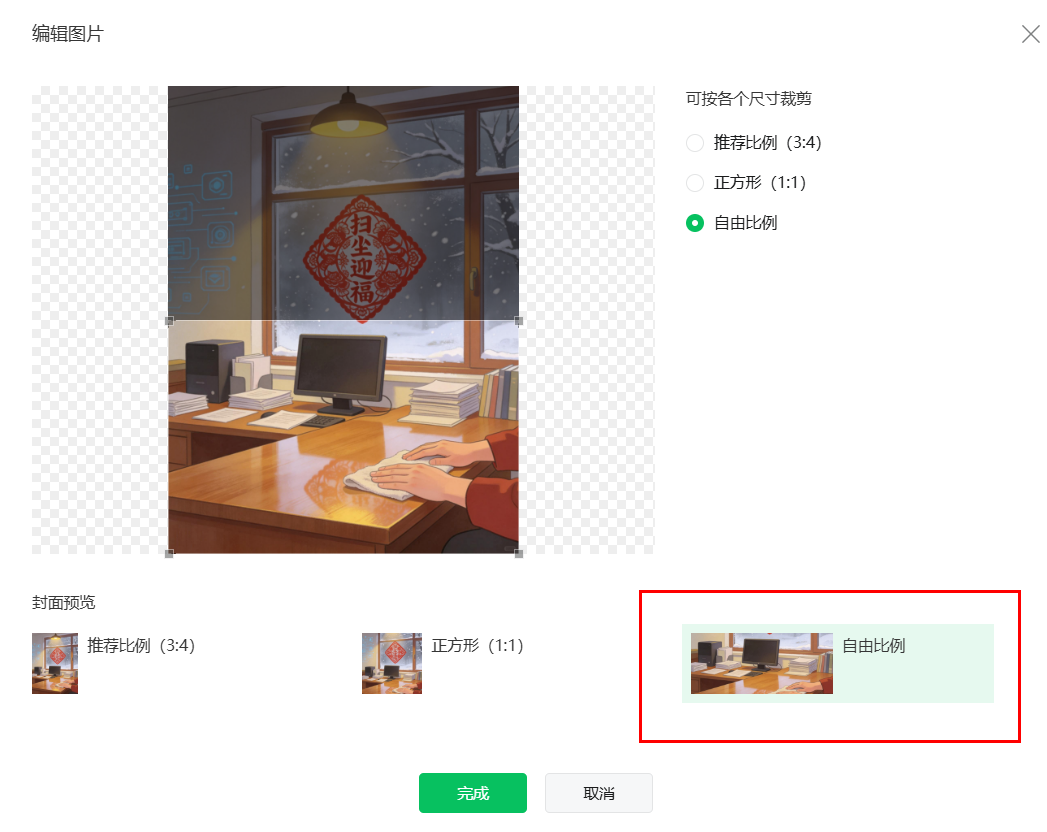Click the 正方形 (1:1) text in the crop options

(x=760, y=183)
